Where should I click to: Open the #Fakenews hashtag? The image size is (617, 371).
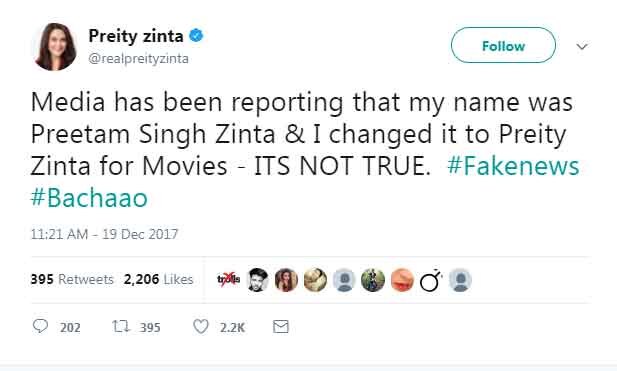tap(514, 166)
